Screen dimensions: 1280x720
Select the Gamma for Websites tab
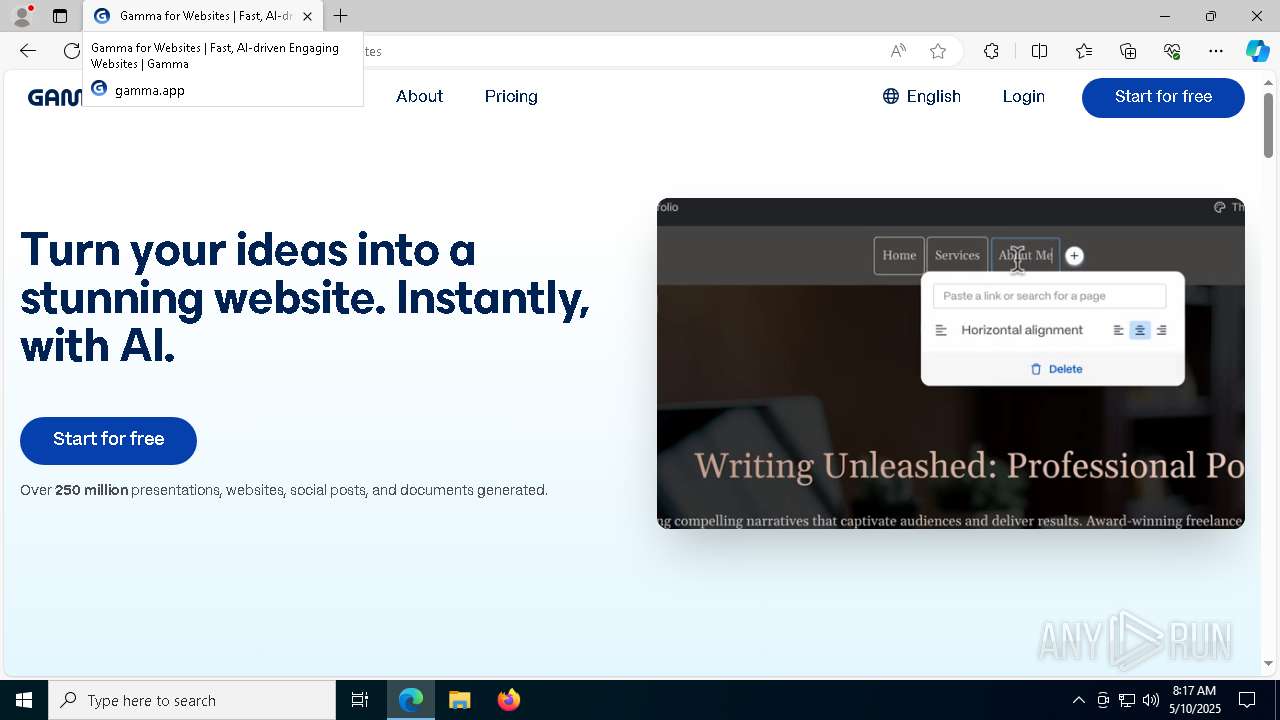203,16
